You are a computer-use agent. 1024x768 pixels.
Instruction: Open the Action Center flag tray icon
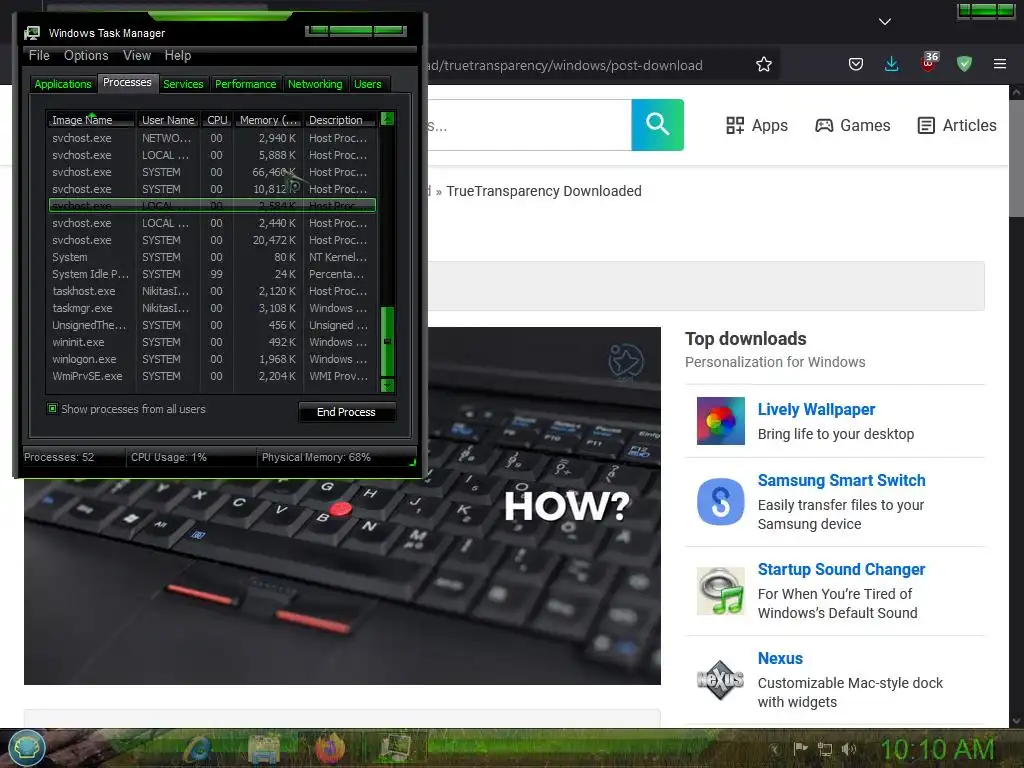(x=801, y=749)
